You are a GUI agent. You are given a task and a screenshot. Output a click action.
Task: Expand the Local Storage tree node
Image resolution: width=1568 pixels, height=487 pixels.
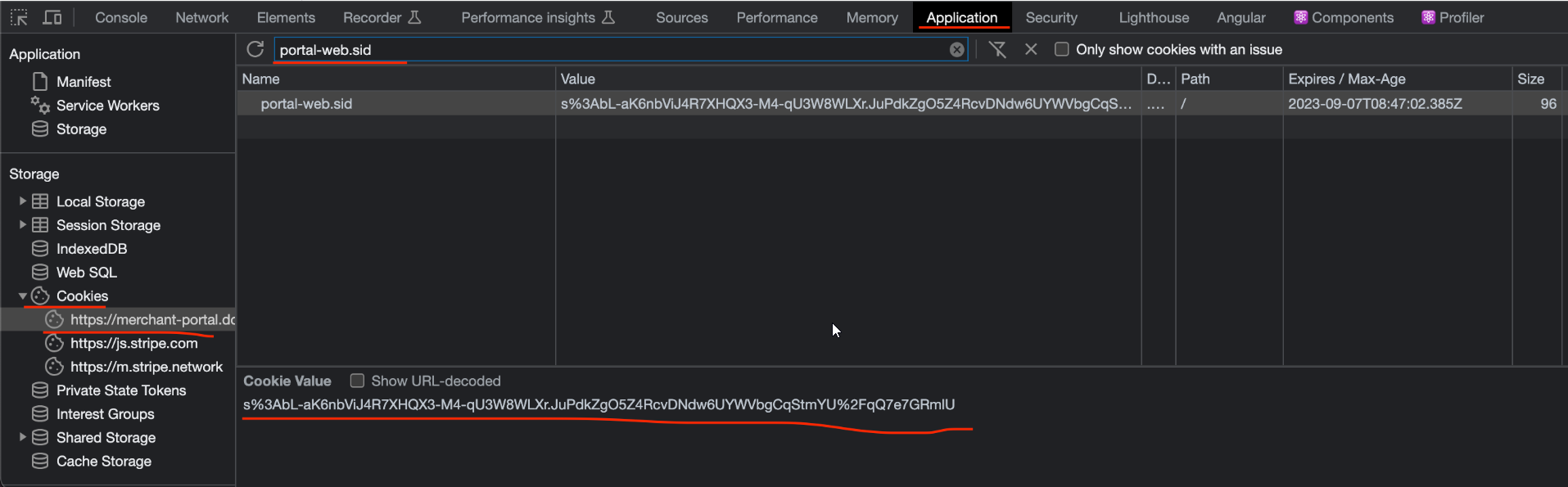[23, 201]
